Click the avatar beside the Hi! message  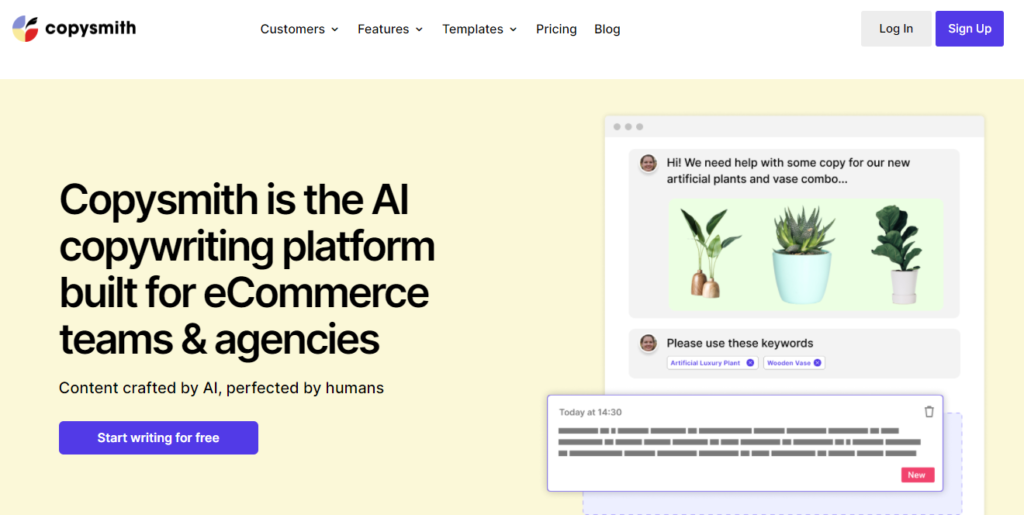(x=648, y=163)
